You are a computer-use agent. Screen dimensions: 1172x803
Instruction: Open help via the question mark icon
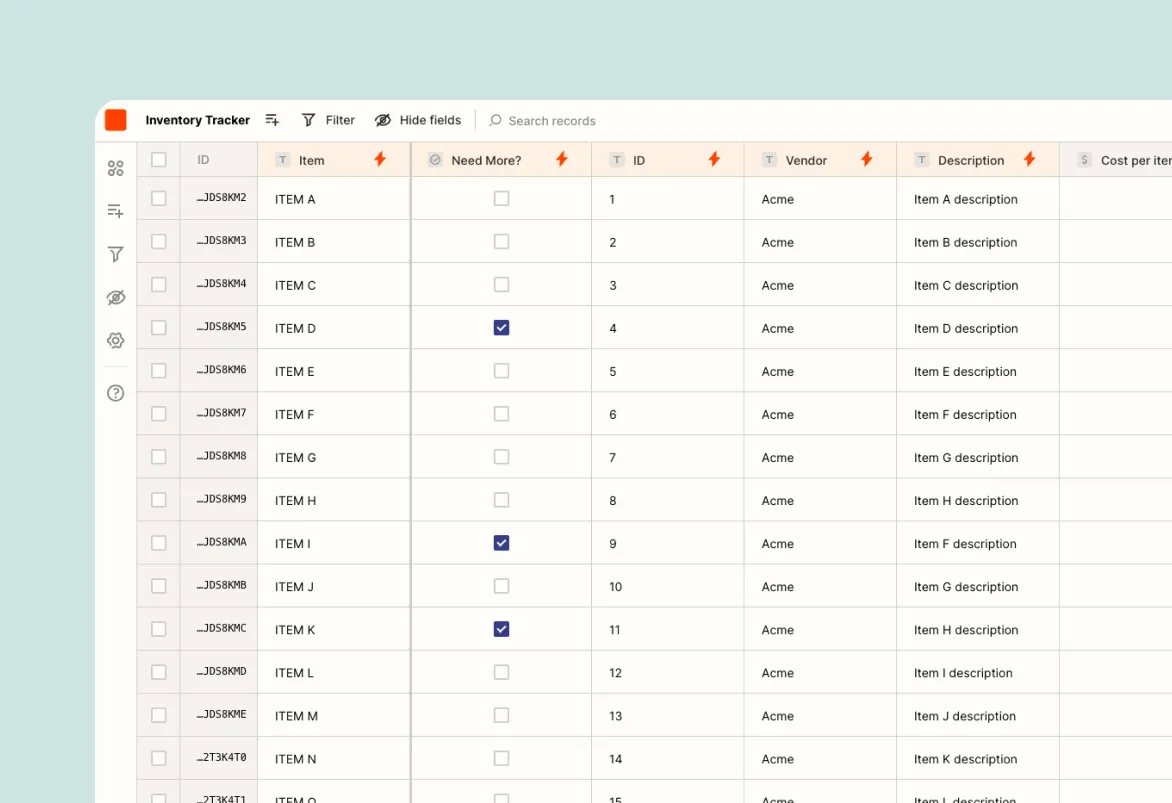click(x=115, y=393)
